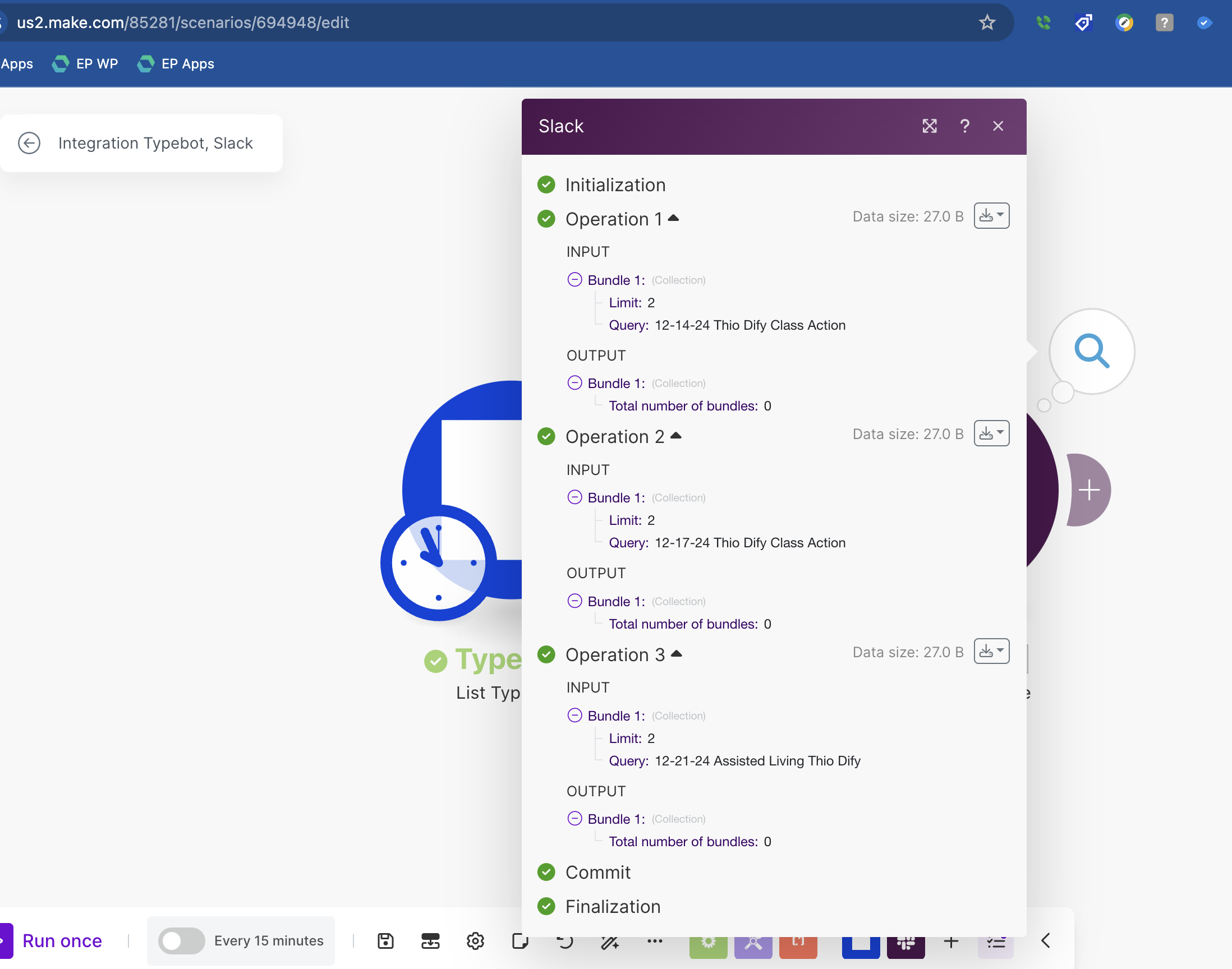Collapse Bundle 1 under Operation 2 input

coord(574,497)
